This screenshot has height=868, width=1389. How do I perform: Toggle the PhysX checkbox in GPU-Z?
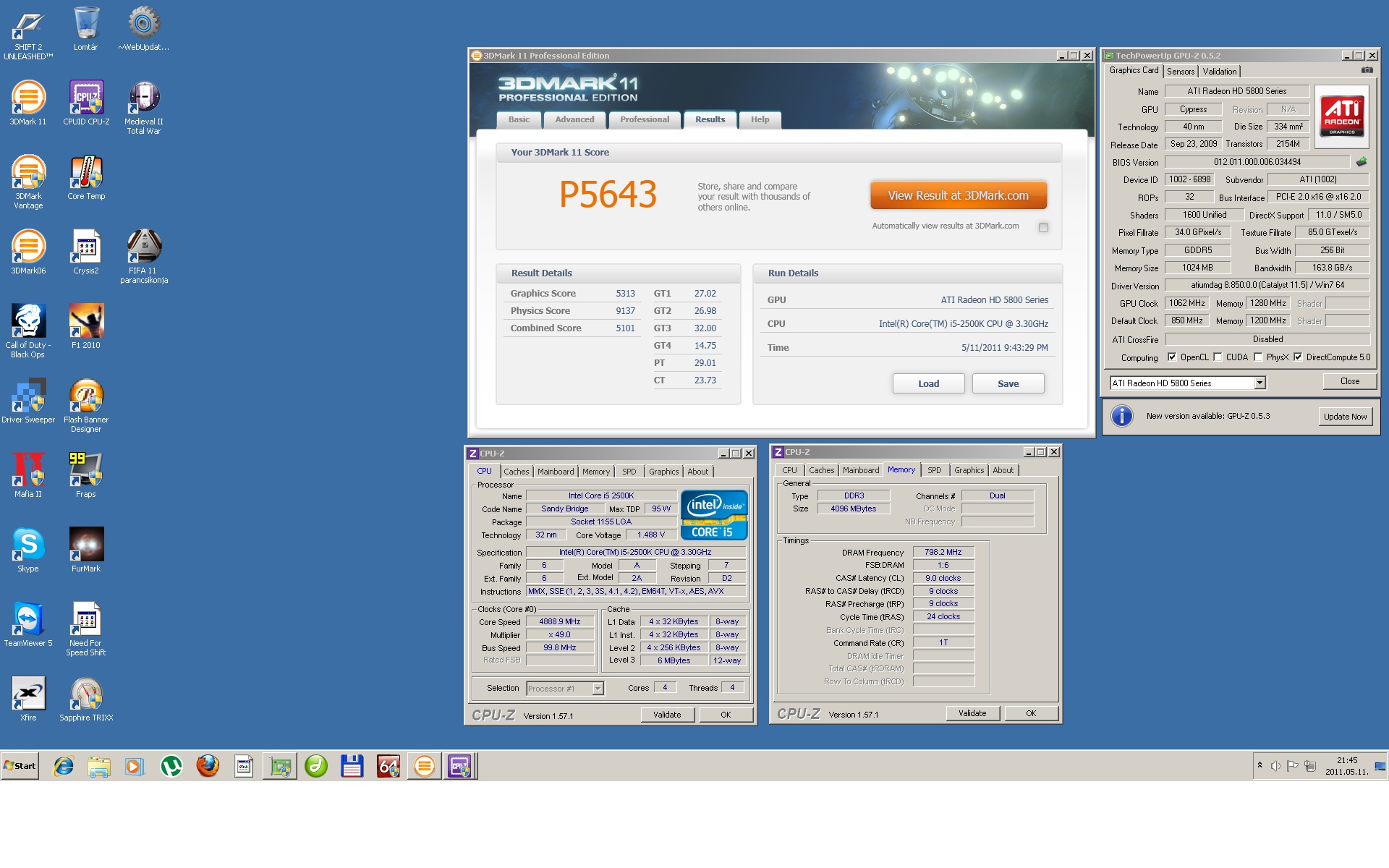tap(1258, 357)
